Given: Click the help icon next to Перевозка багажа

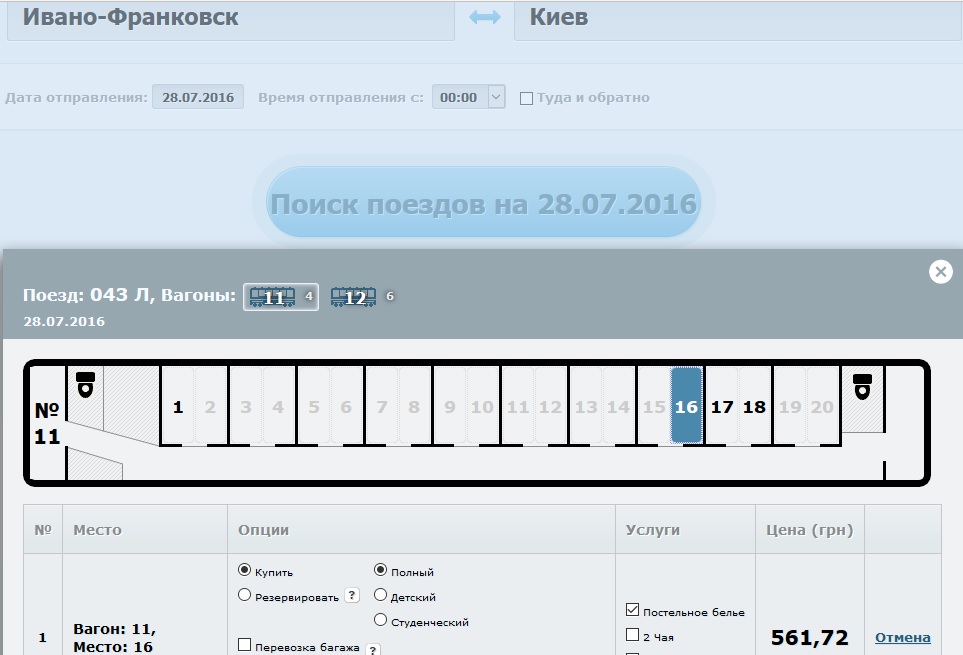Looking at the screenshot, I should [x=373, y=649].
